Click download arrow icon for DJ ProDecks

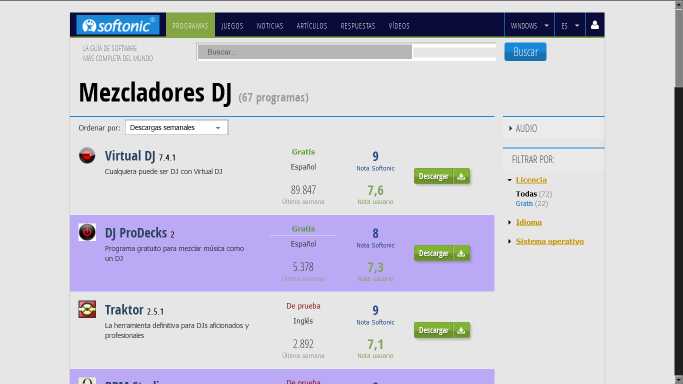[x=461, y=253]
